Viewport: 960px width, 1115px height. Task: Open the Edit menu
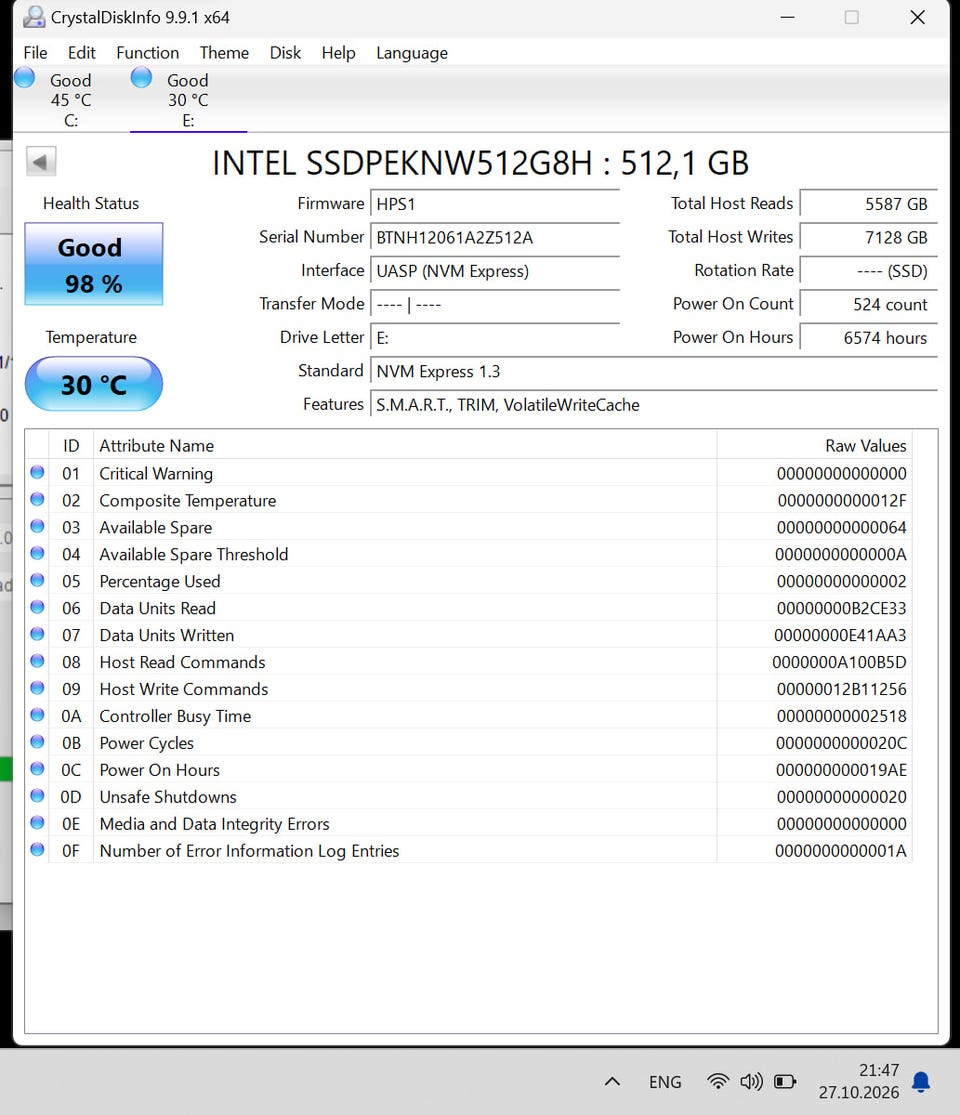point(82,53)
